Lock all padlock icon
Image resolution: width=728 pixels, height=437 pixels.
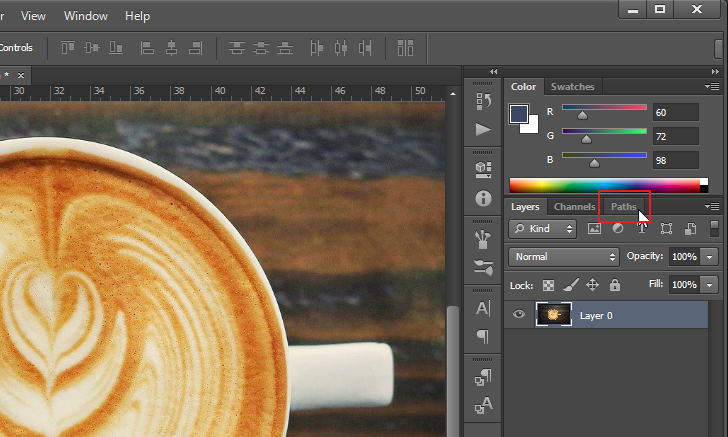(x=615, y=285)
